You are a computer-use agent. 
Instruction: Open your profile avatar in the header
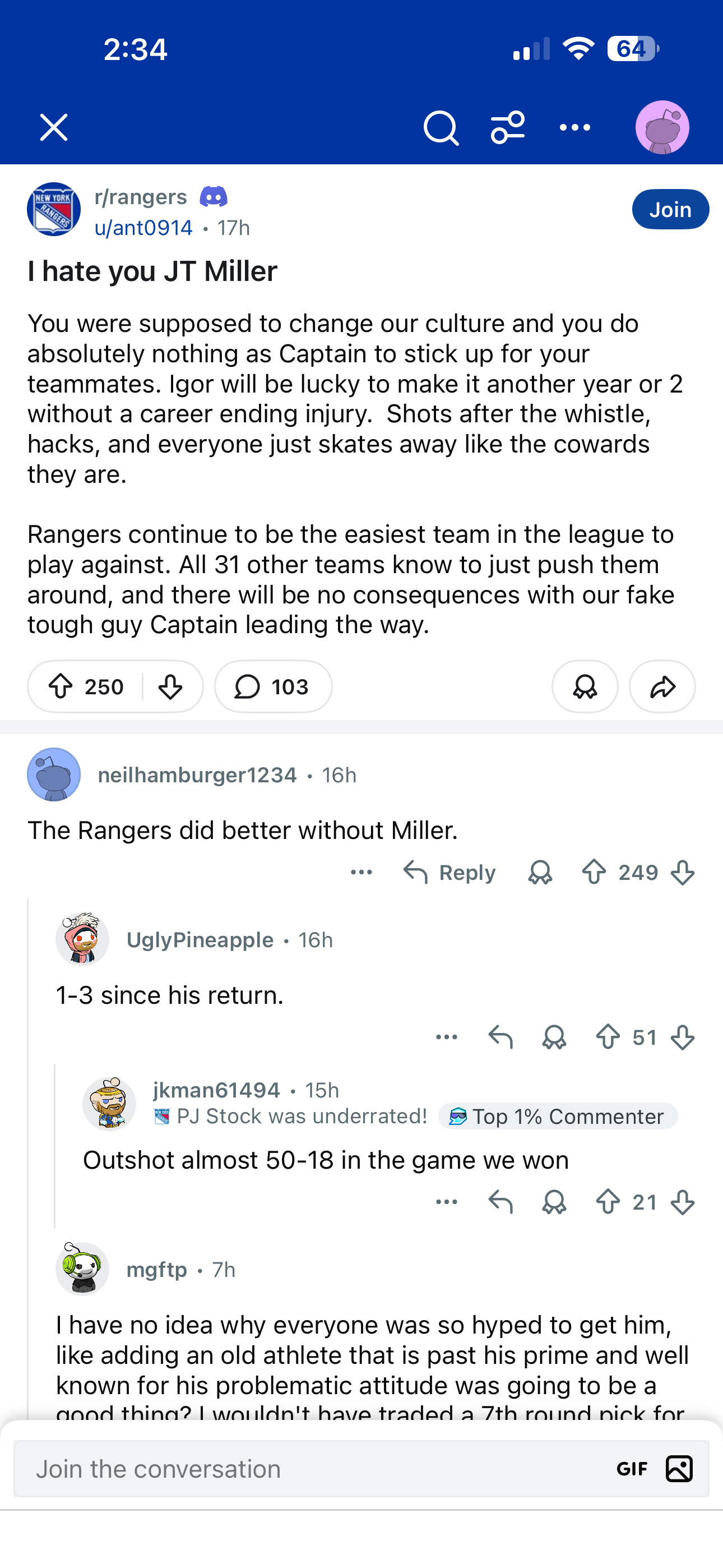click(x=662, y=128)
